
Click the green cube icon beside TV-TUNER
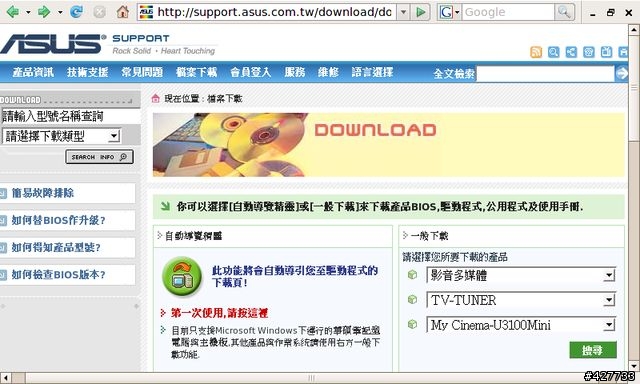[412, 300]
